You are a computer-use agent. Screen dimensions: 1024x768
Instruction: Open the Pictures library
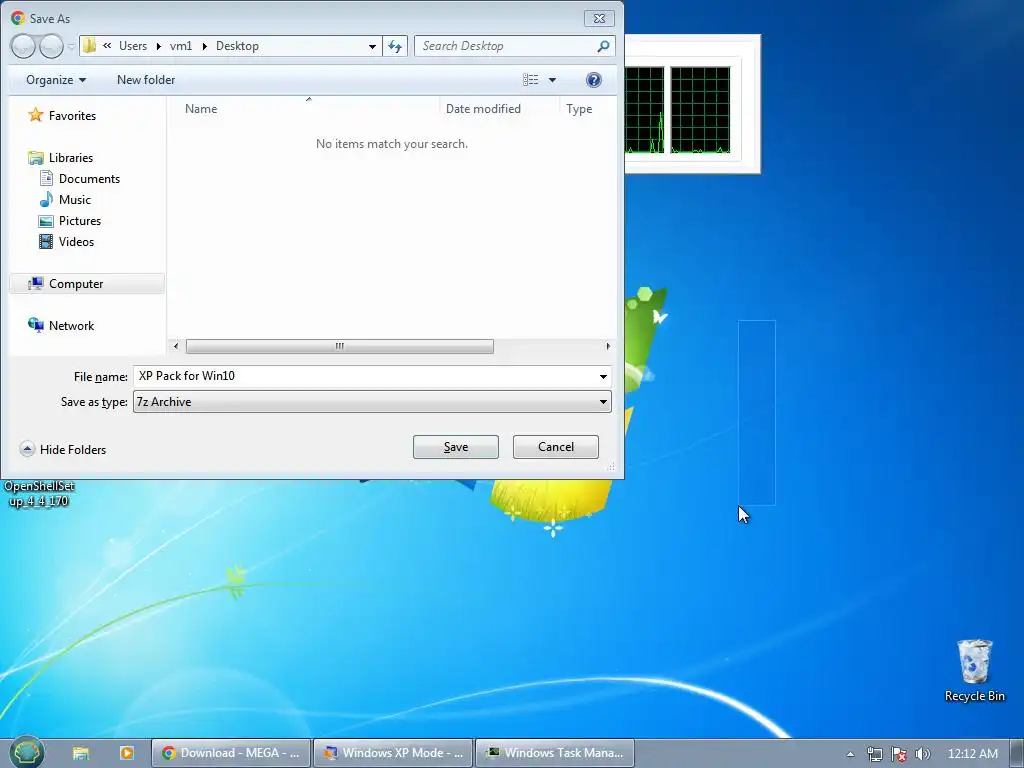coord(80,220)
